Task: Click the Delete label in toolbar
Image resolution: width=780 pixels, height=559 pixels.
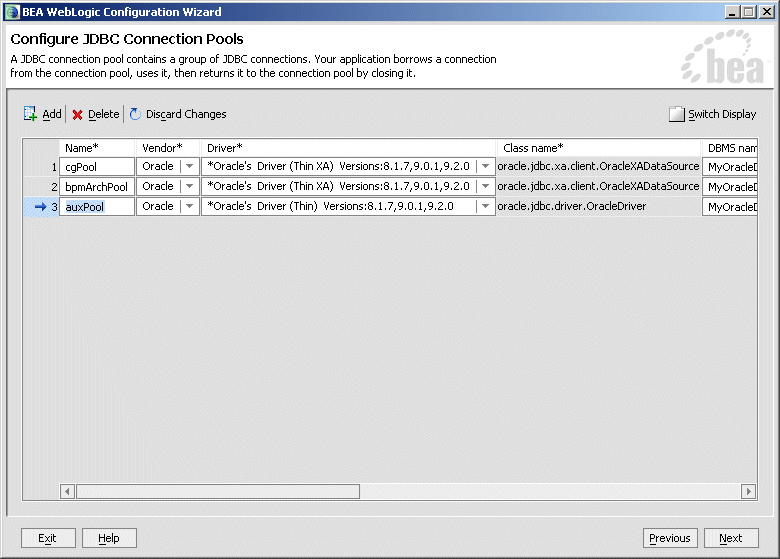Action: tap(103, 114)
